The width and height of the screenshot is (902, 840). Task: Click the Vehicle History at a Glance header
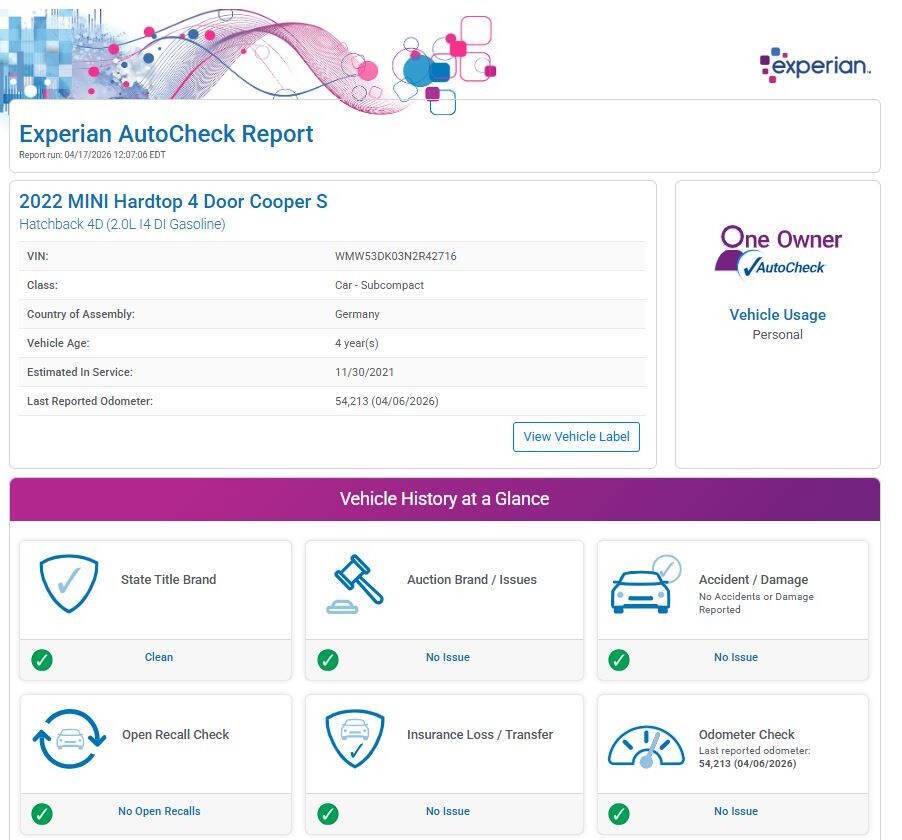444,499
